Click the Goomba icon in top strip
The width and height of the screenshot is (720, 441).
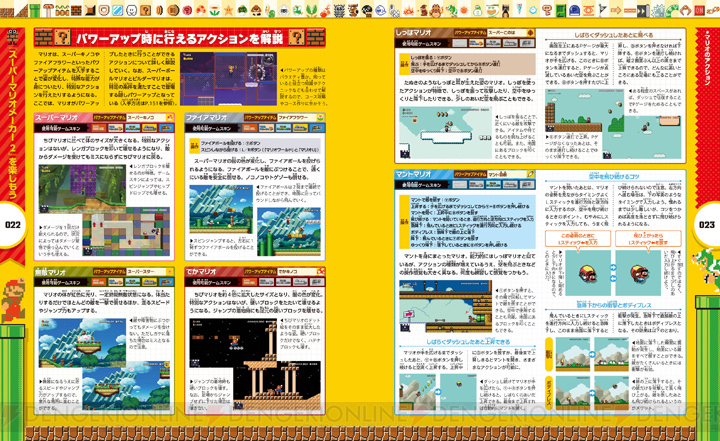click(x=256, y=10)
